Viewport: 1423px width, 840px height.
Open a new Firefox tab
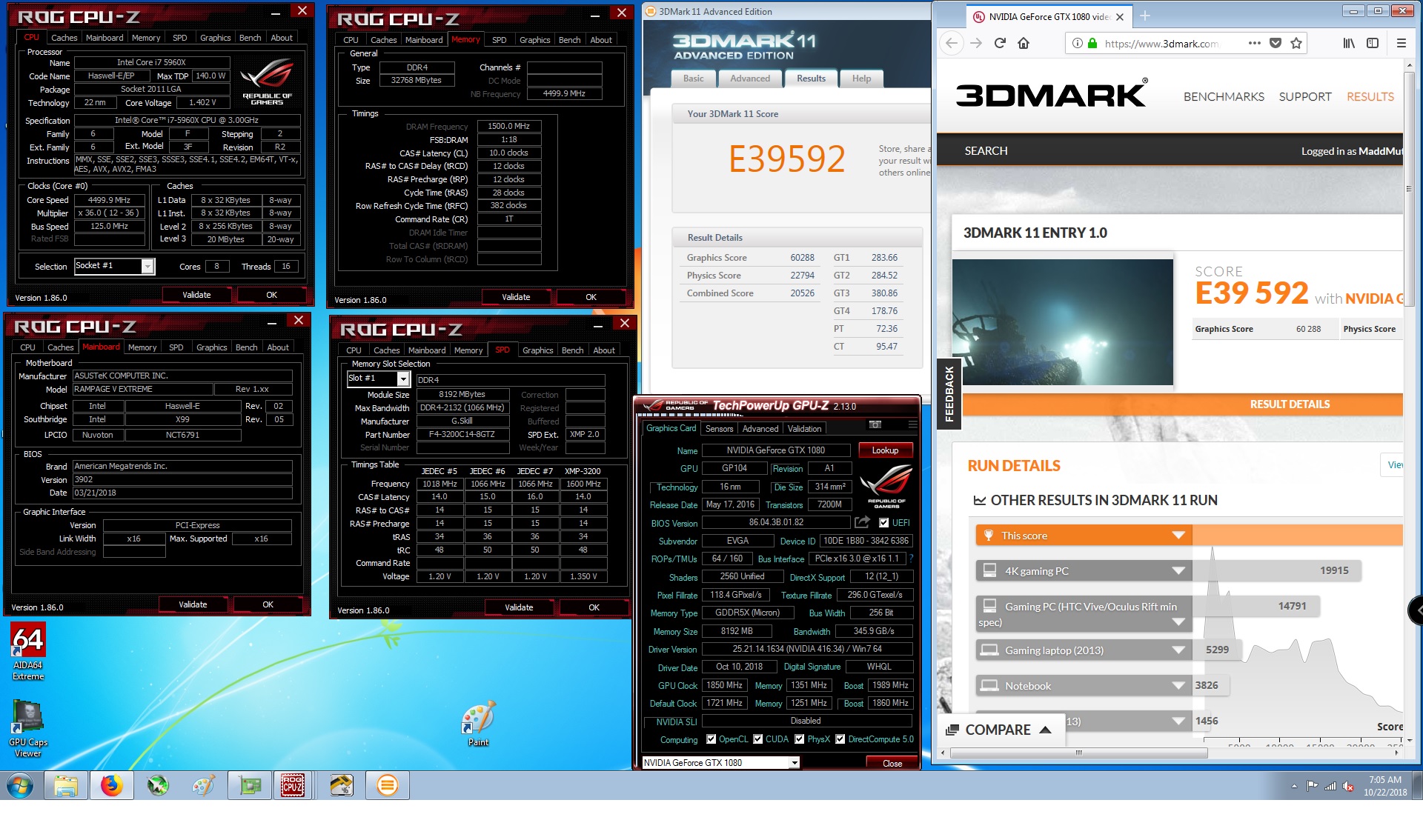pyautogui.click(x=1145, y=16)
